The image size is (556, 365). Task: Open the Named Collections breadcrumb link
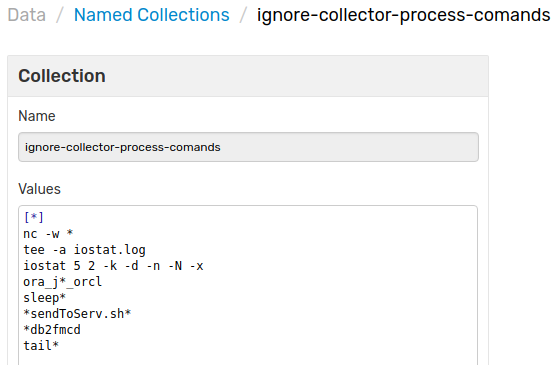(151, 15)
